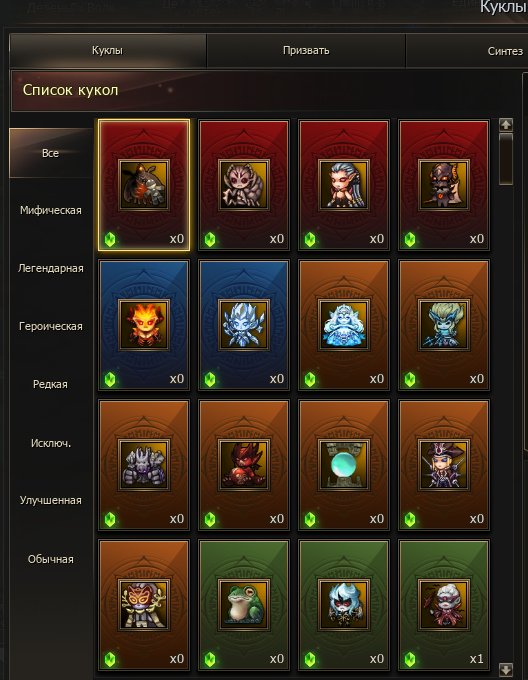The height and width of the screenshot is (680, 528).
Task: Show only Героическая dolls
Action: click(51, 326)
